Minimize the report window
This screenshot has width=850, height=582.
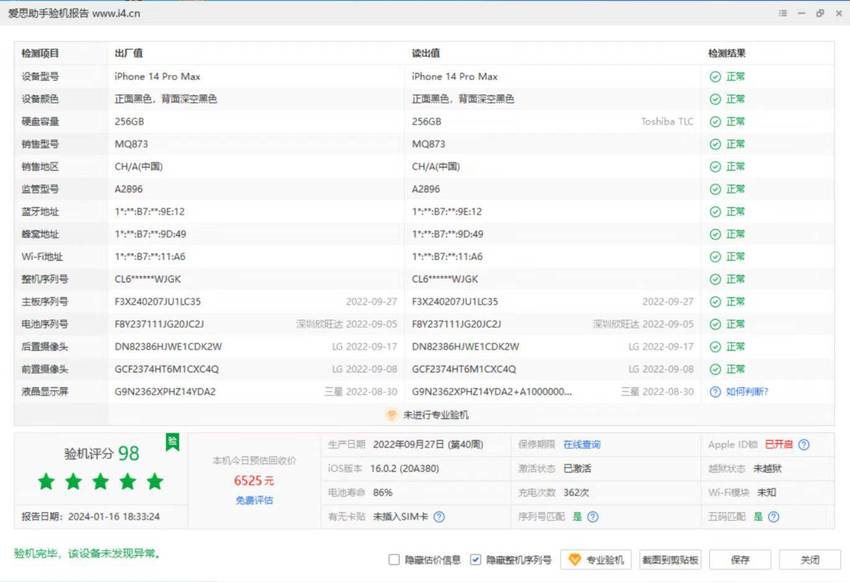click(x=802, y=13)
